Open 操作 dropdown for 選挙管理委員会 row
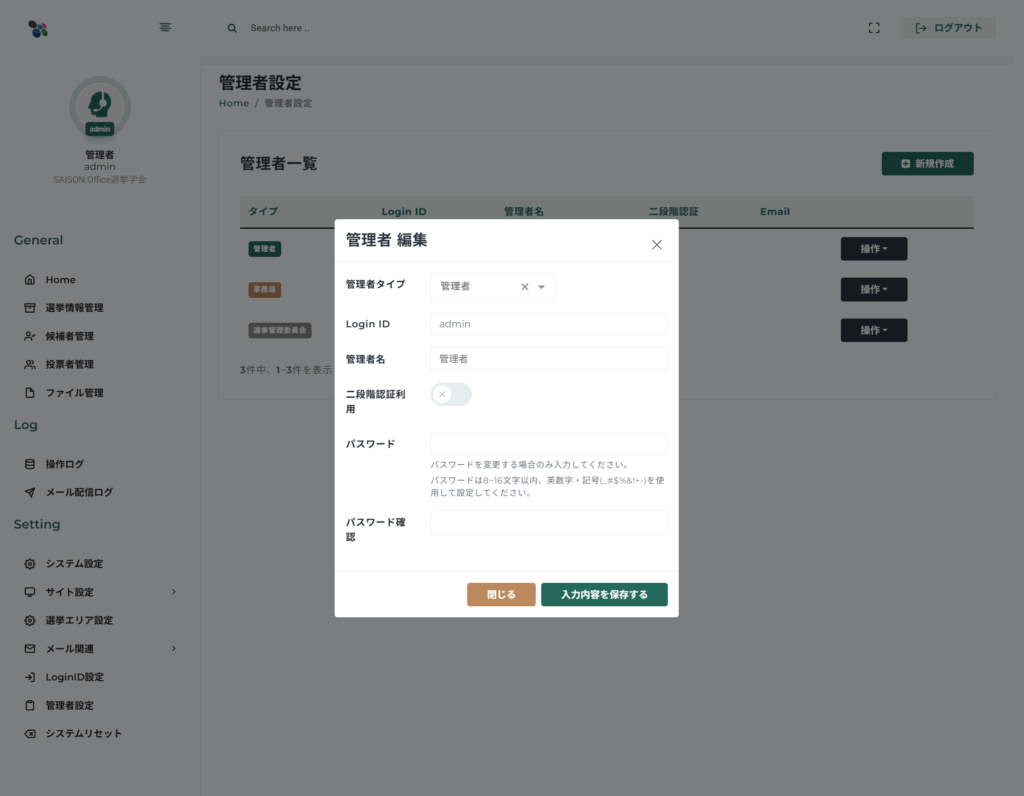1024x796 pixels. (874, 330)
